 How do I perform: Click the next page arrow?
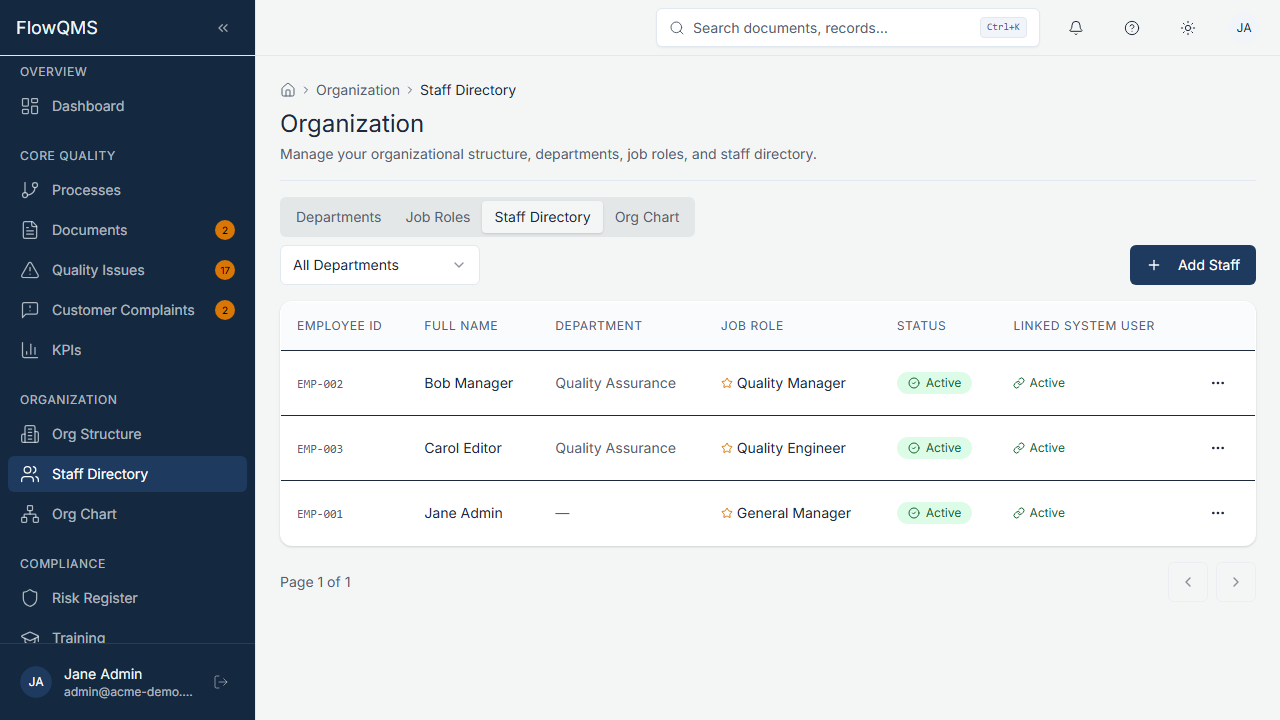click(x=1236, y=581)
